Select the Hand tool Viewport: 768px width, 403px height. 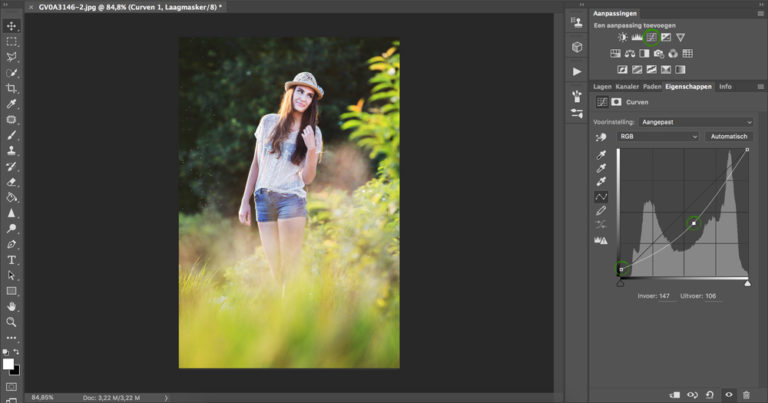pyautogui.click(x=12, y=307)
